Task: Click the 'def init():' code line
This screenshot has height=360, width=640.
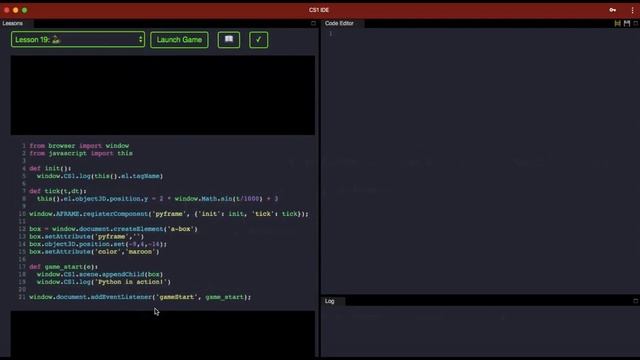Action: [50, 168]
